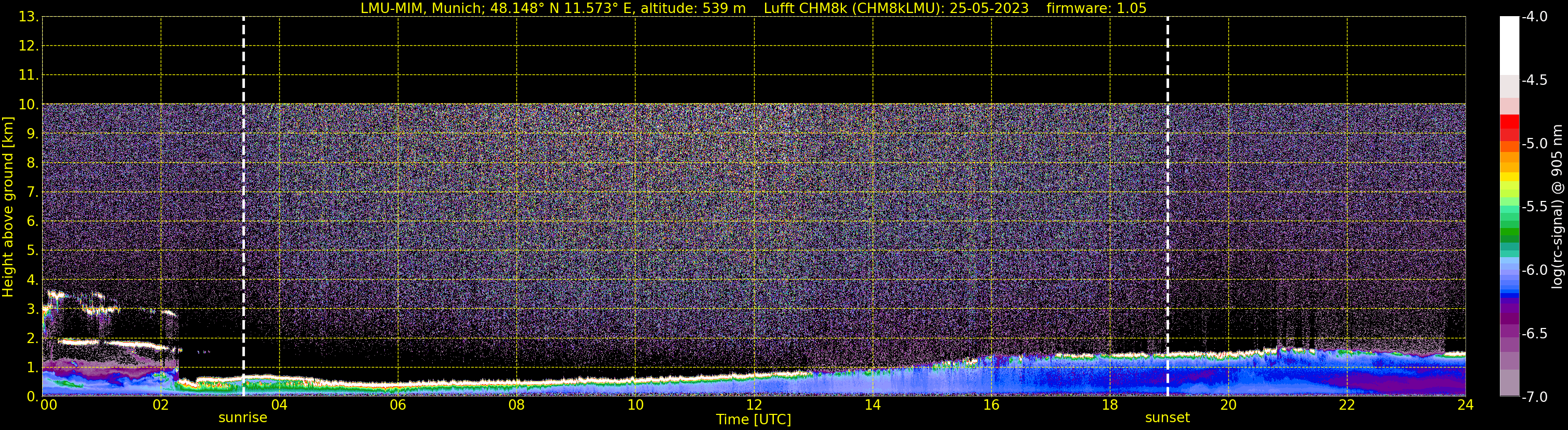Screen dimensions: 1568x430
Task: Click the 'Time [UTC]' axis label
Action: 754,420
